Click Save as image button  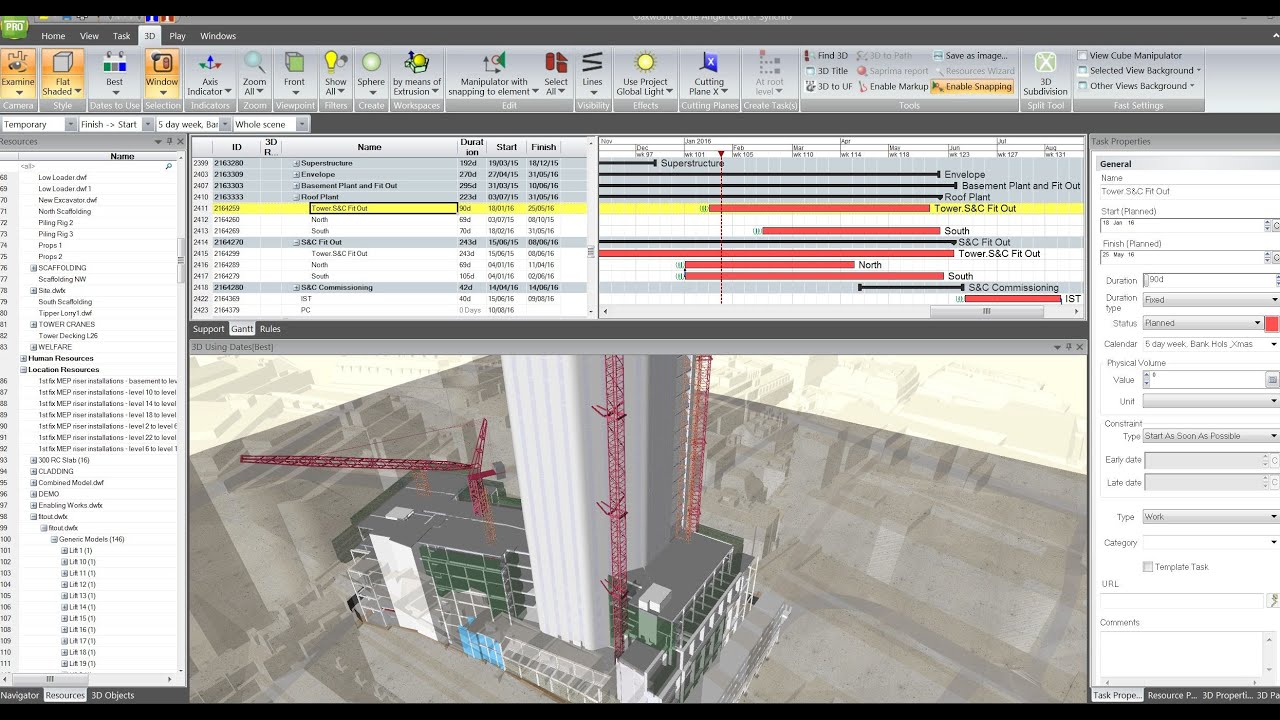tap(970, 56)
